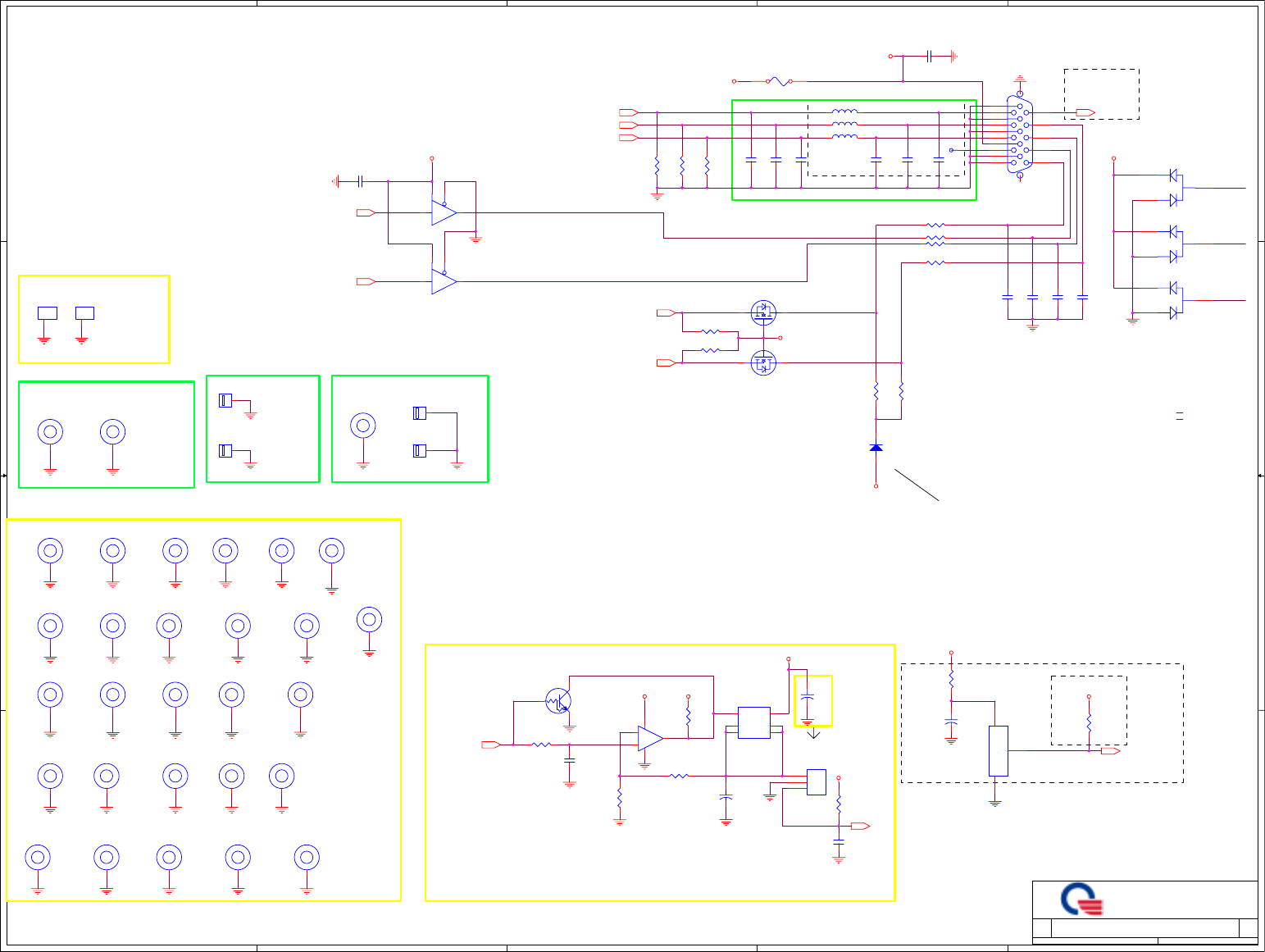This screenshot has width=1265, height=952.
Task: Click the first rectangular pad in the two-pad yellow box
Action: tap(48, 313)
